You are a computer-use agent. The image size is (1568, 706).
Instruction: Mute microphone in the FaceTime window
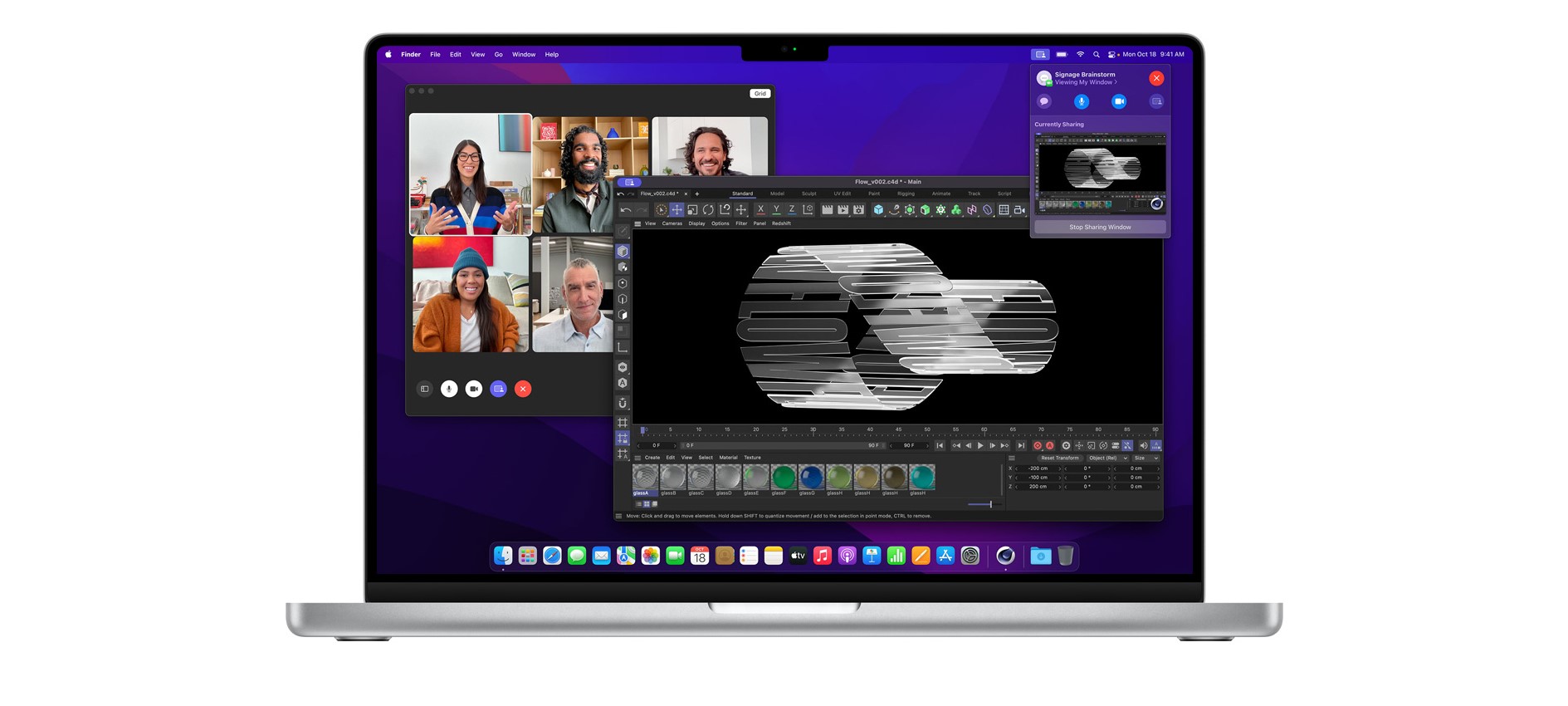coord(449,389)
